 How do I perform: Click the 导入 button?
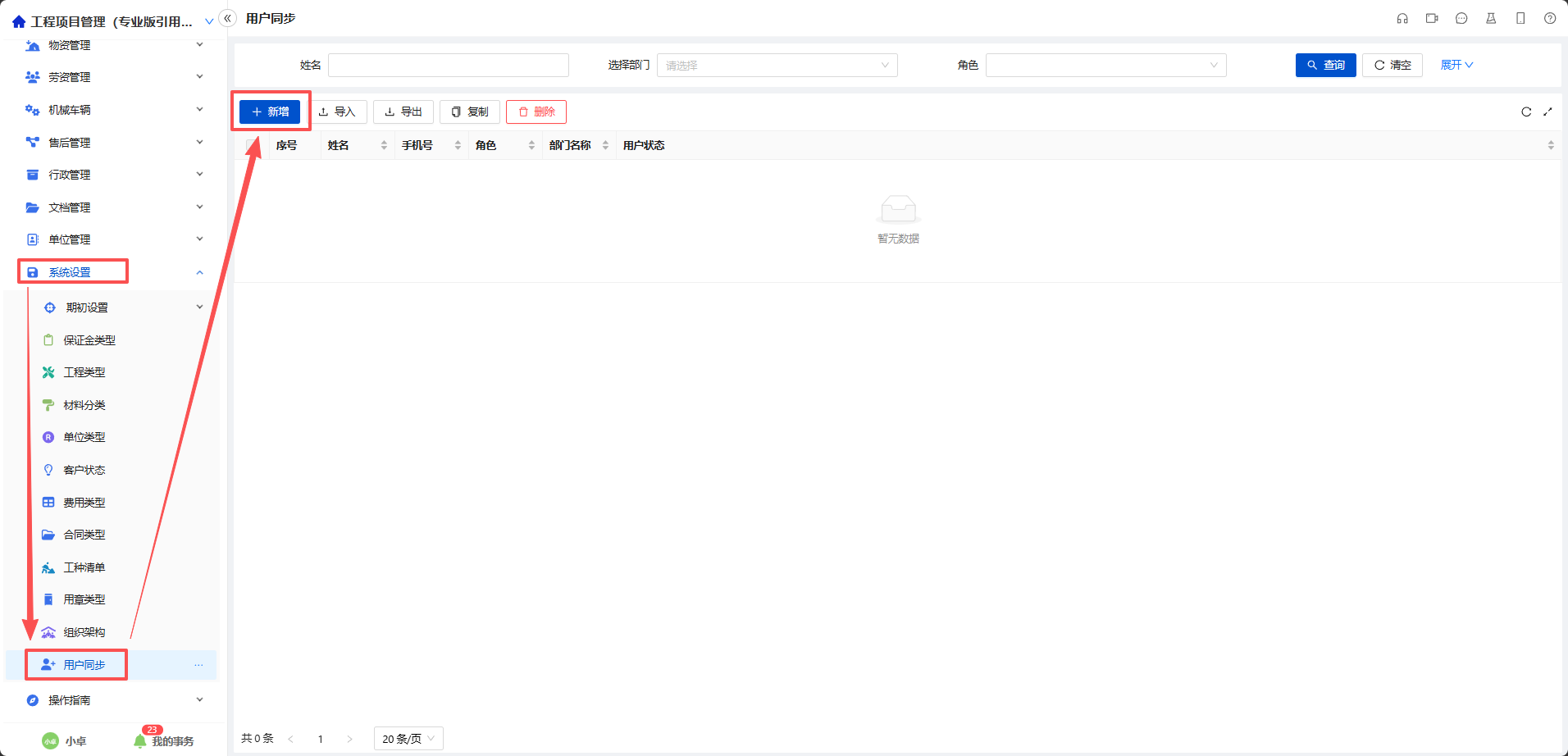click(x=337, y=112)
